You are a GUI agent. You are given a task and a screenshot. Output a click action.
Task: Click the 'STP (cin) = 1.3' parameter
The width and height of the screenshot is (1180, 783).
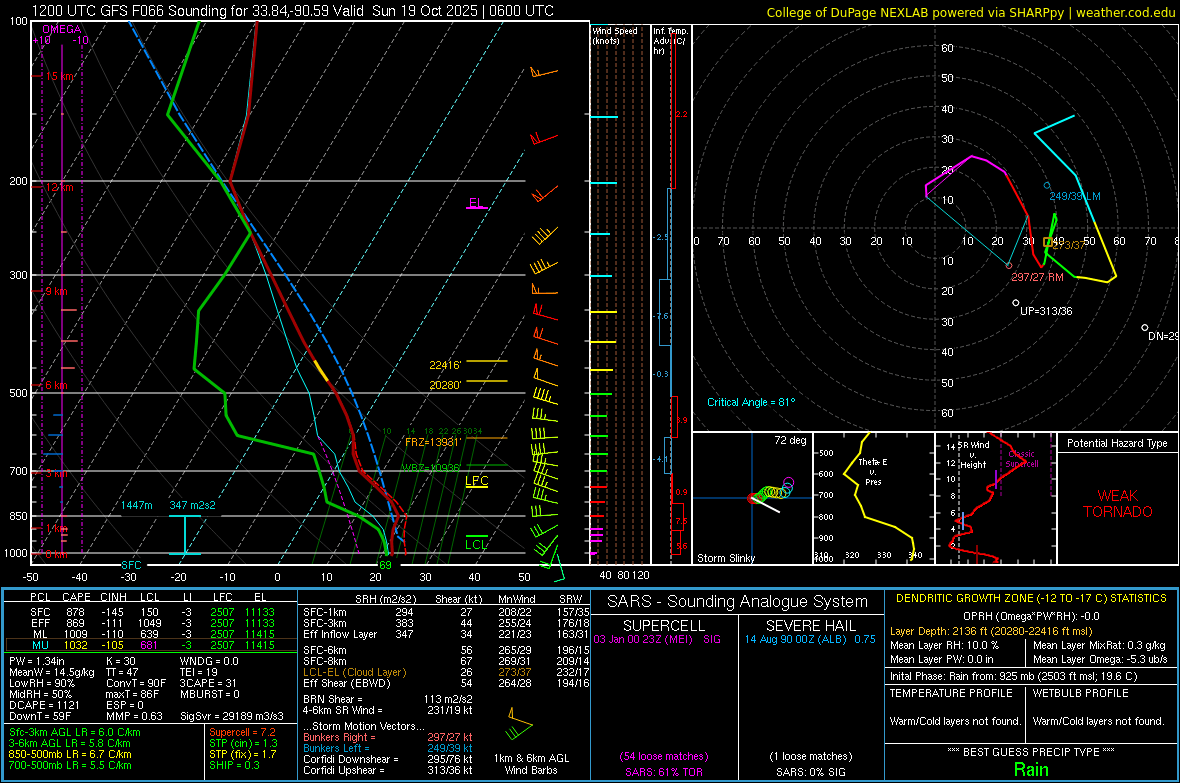(x=243, y=742)
